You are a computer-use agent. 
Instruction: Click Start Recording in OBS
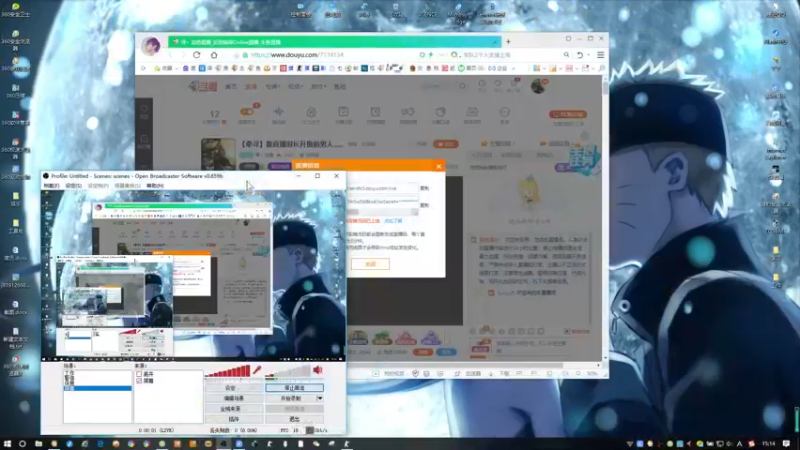point(291,398)
